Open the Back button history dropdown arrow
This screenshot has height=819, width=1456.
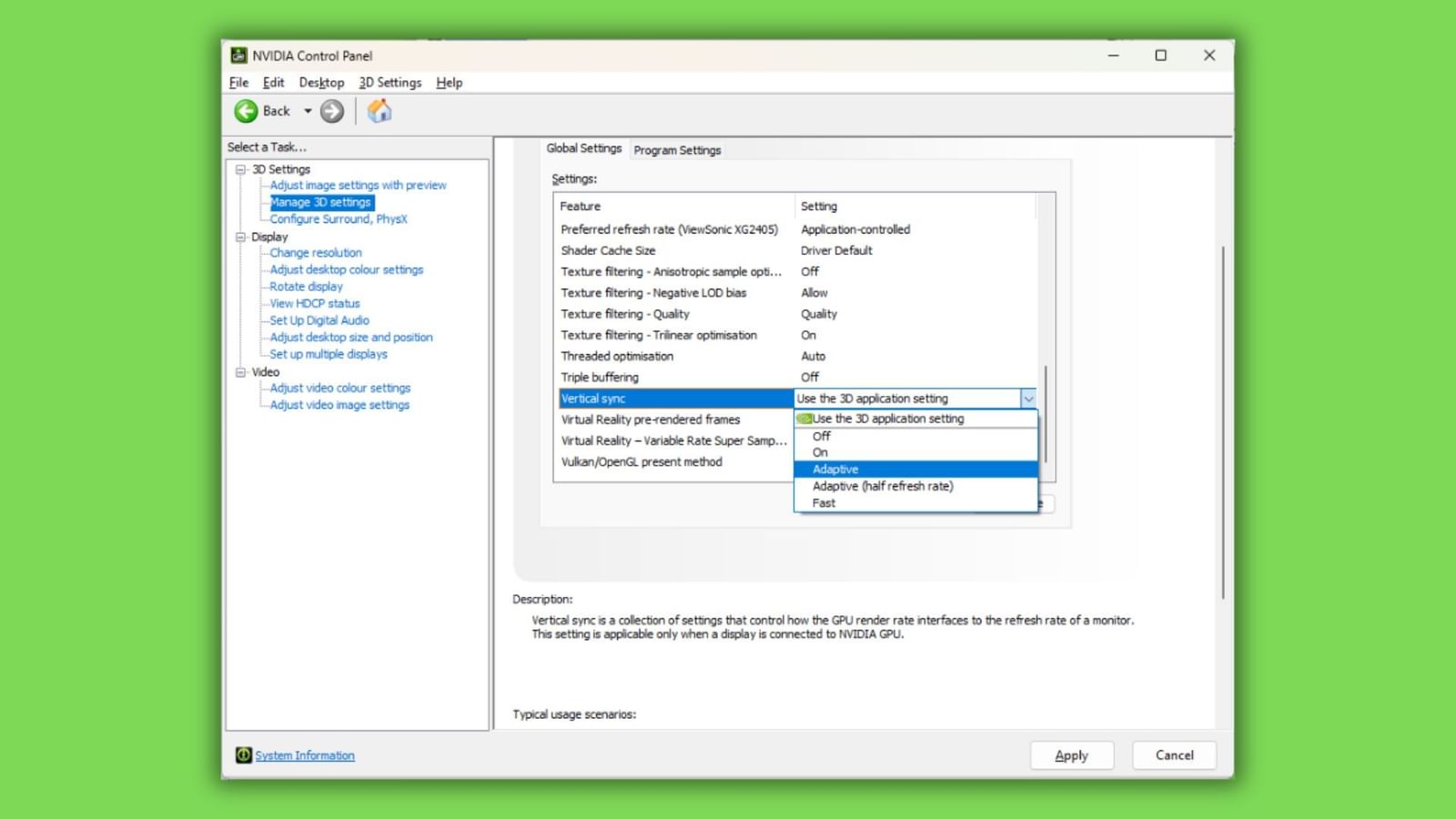coord(308,111)
